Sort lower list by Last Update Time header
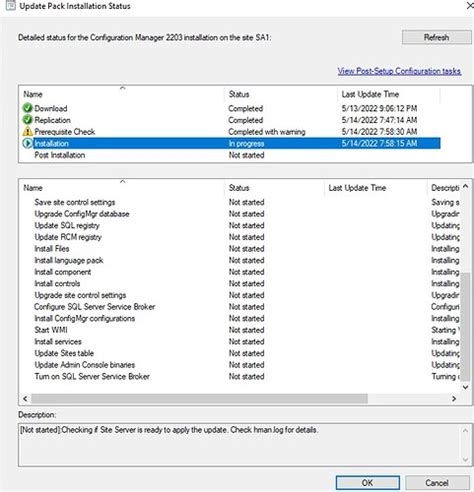Viewport: 474px width, 492px height. 376,188
